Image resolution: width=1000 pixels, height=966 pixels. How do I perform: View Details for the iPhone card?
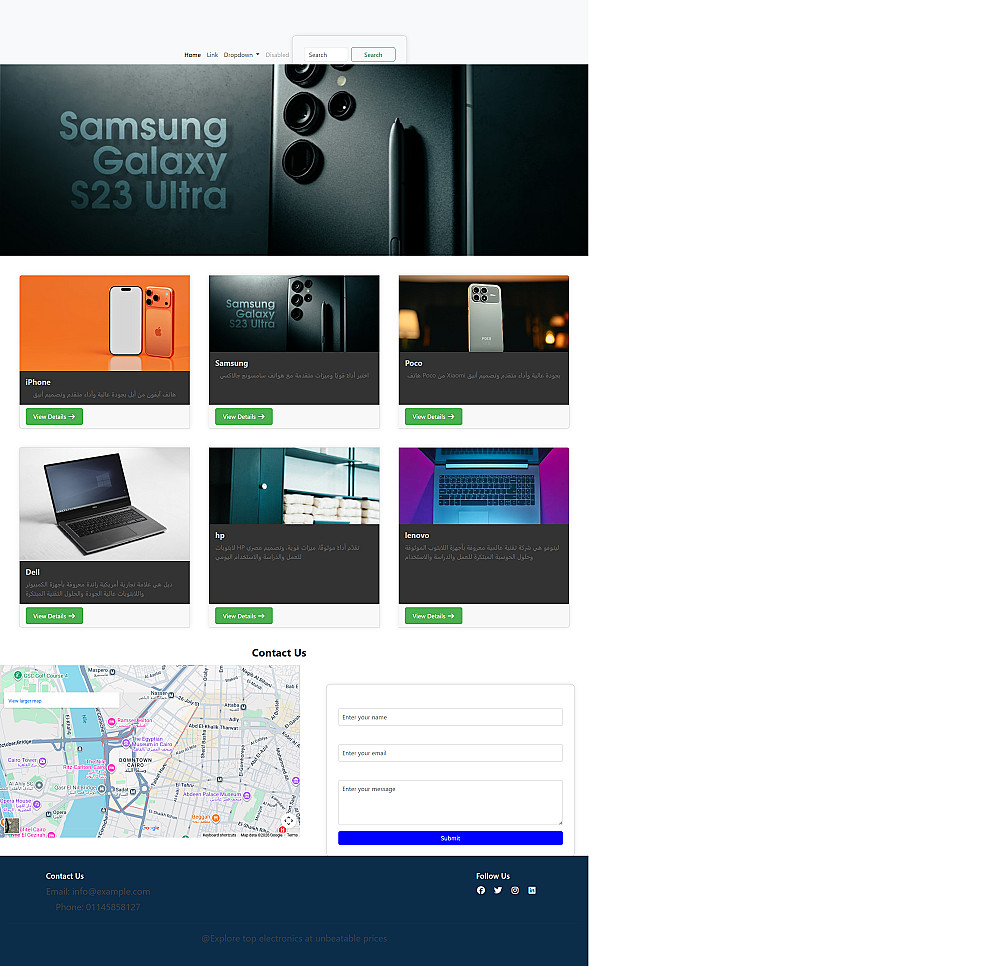pyautogui.click(x=54, y=416)
